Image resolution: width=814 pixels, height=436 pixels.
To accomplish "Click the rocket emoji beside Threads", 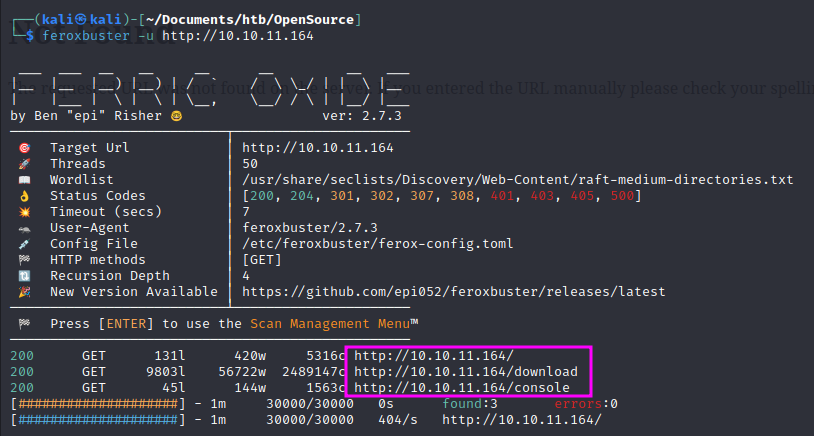I will (24, 164).
